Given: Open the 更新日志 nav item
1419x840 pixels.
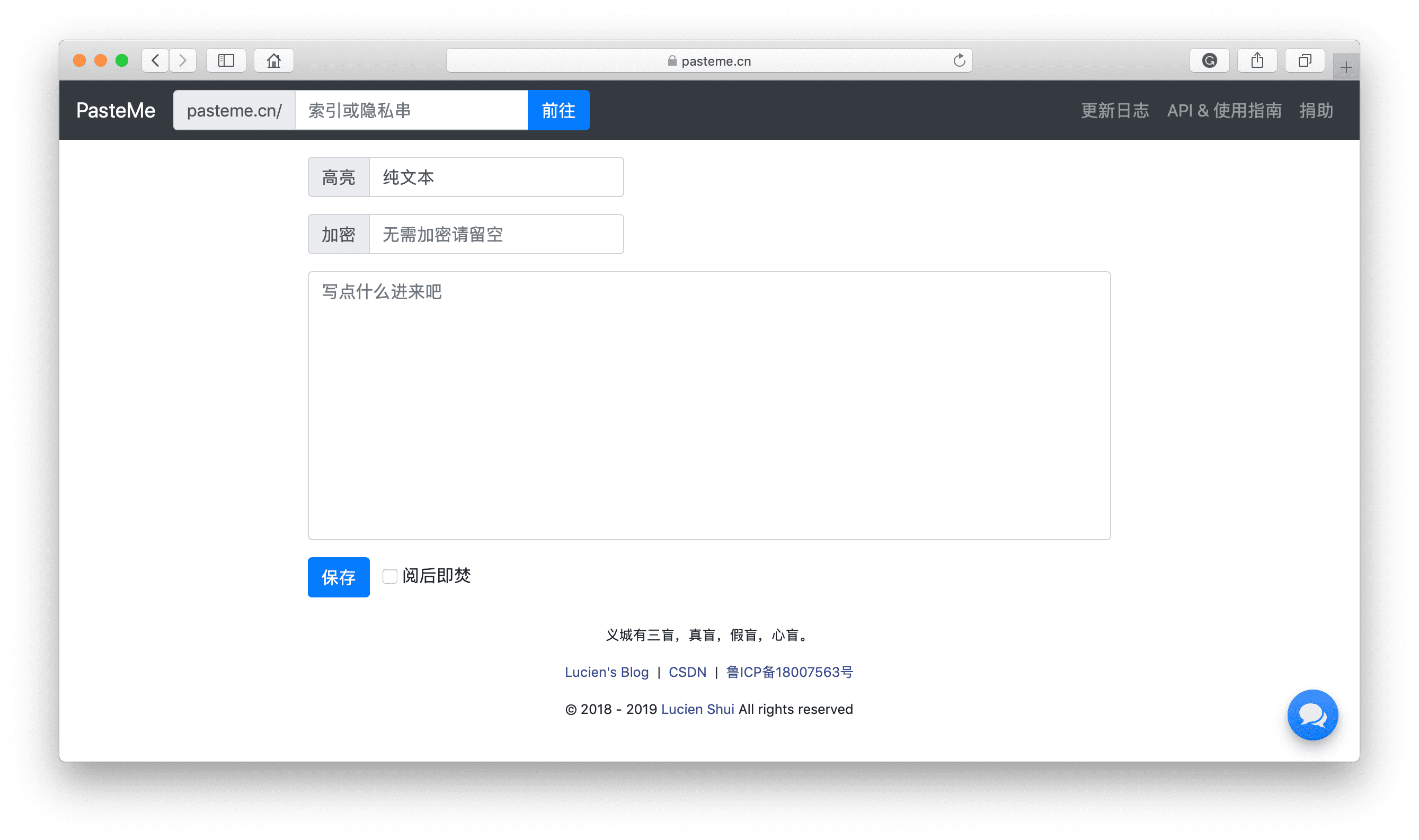Looking at the screenshot, I should (x=1114, y=110).
